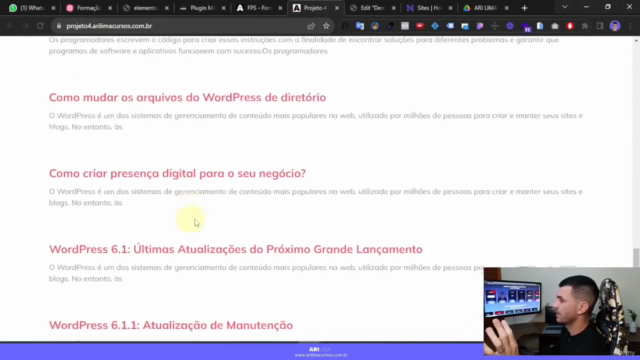
Task: Bookmark this page with the star
Action: [326, 26]
